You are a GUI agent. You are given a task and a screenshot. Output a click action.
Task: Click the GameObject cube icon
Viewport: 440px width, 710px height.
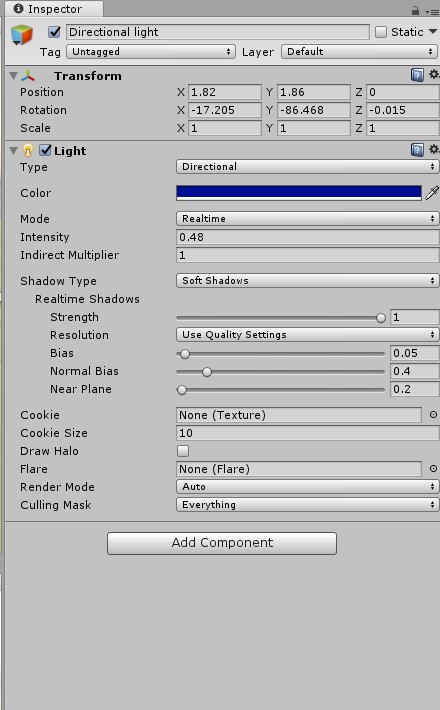[22, 34]
